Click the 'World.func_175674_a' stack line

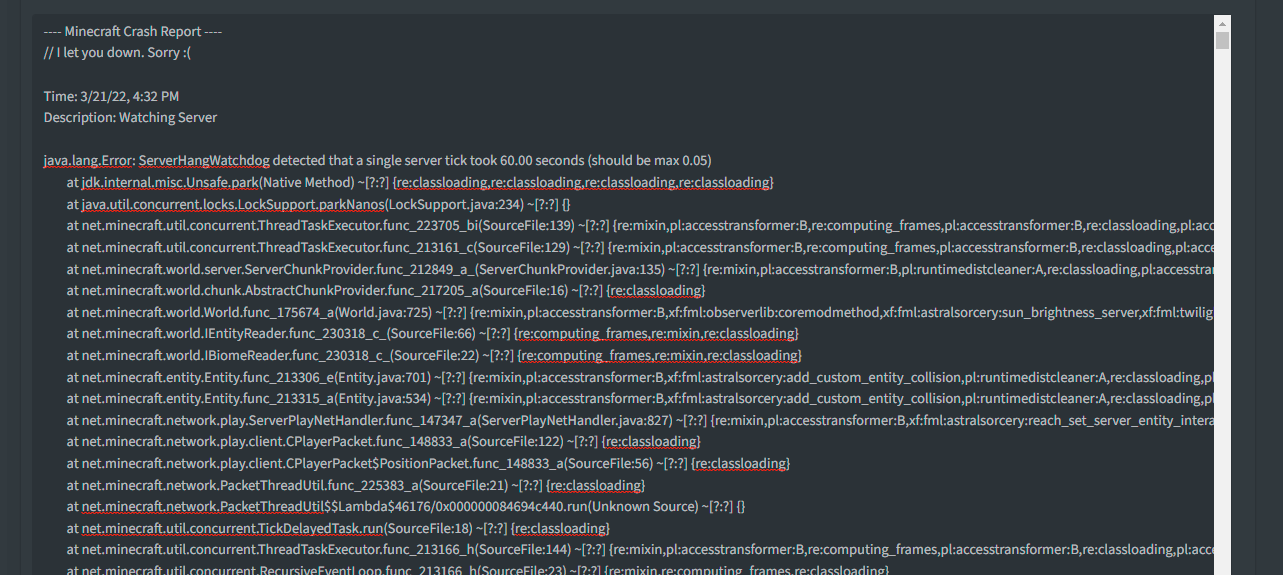[x=641, y=312]
